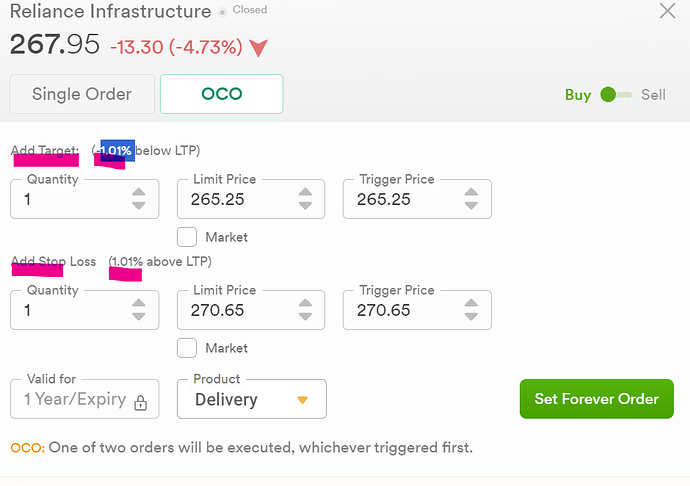Raise Stop Loss trigger price up arrow
The height and width of the screenshot is (486, 690).
click(471, 303)
